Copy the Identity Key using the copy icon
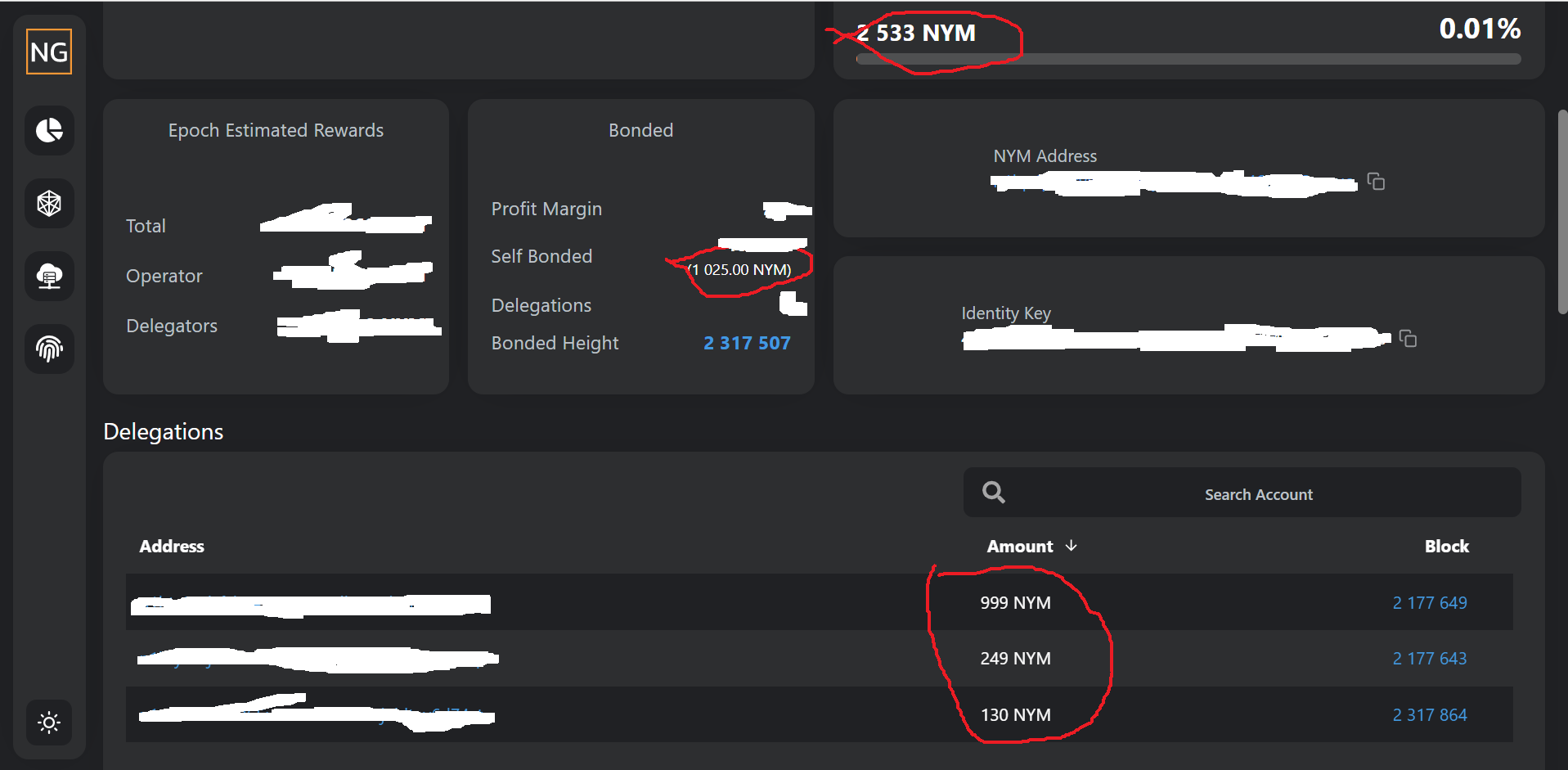This screenshot has width=1568, height=770. (x=1409, y=339)
